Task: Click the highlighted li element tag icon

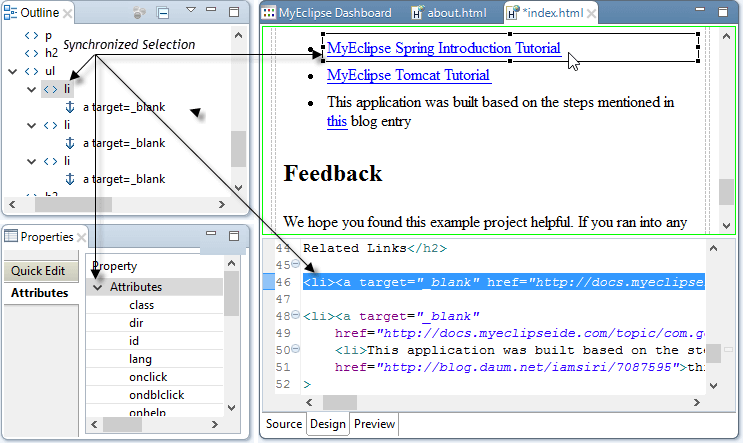Action: pos(50,89)
